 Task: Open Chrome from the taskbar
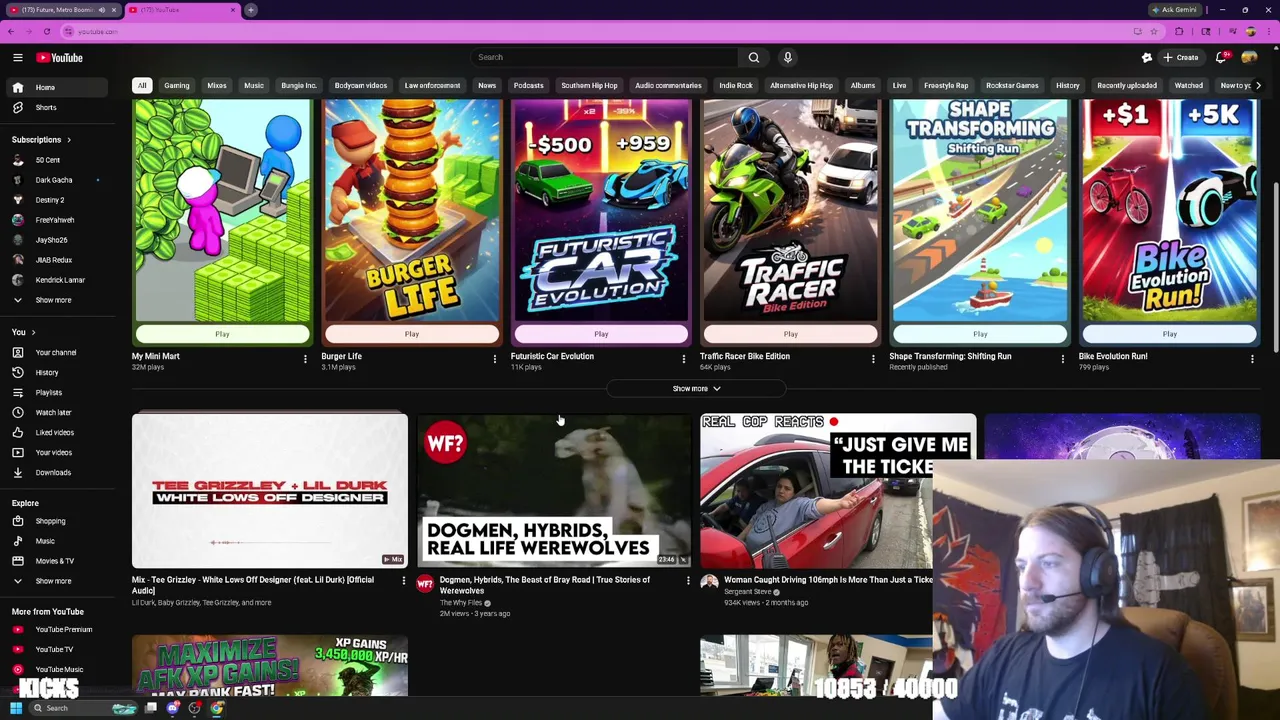coord(217,708)
